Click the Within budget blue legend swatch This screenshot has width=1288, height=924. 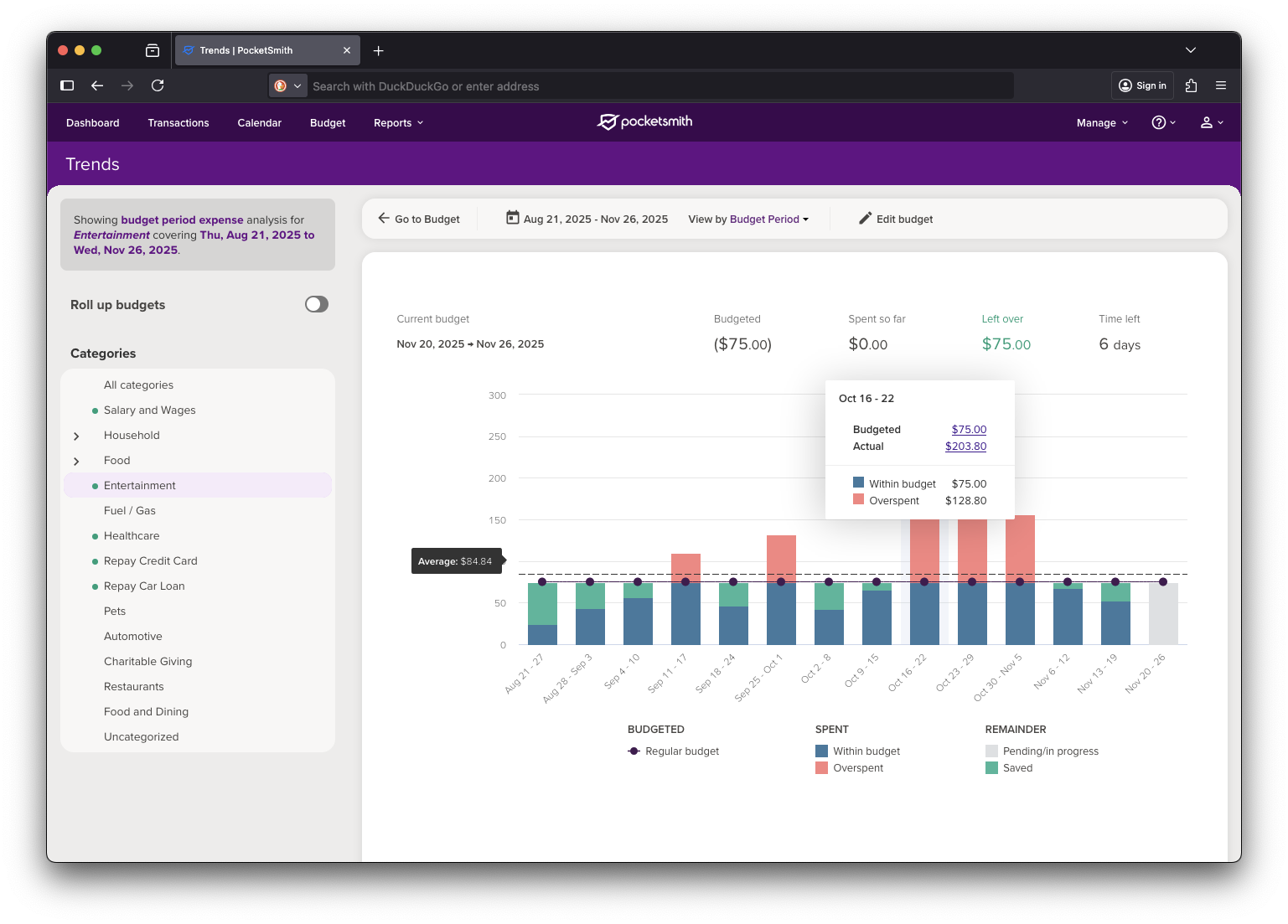(821, 751)
